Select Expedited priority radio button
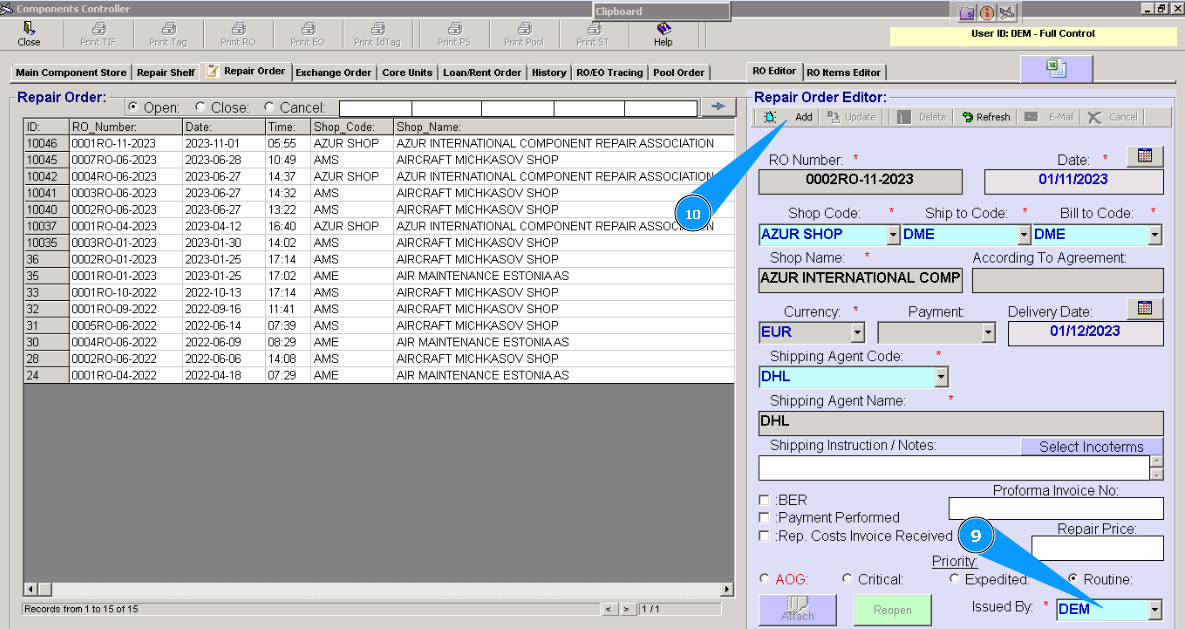The width and height of the screenshot is (1185, 629). (954, 578)
